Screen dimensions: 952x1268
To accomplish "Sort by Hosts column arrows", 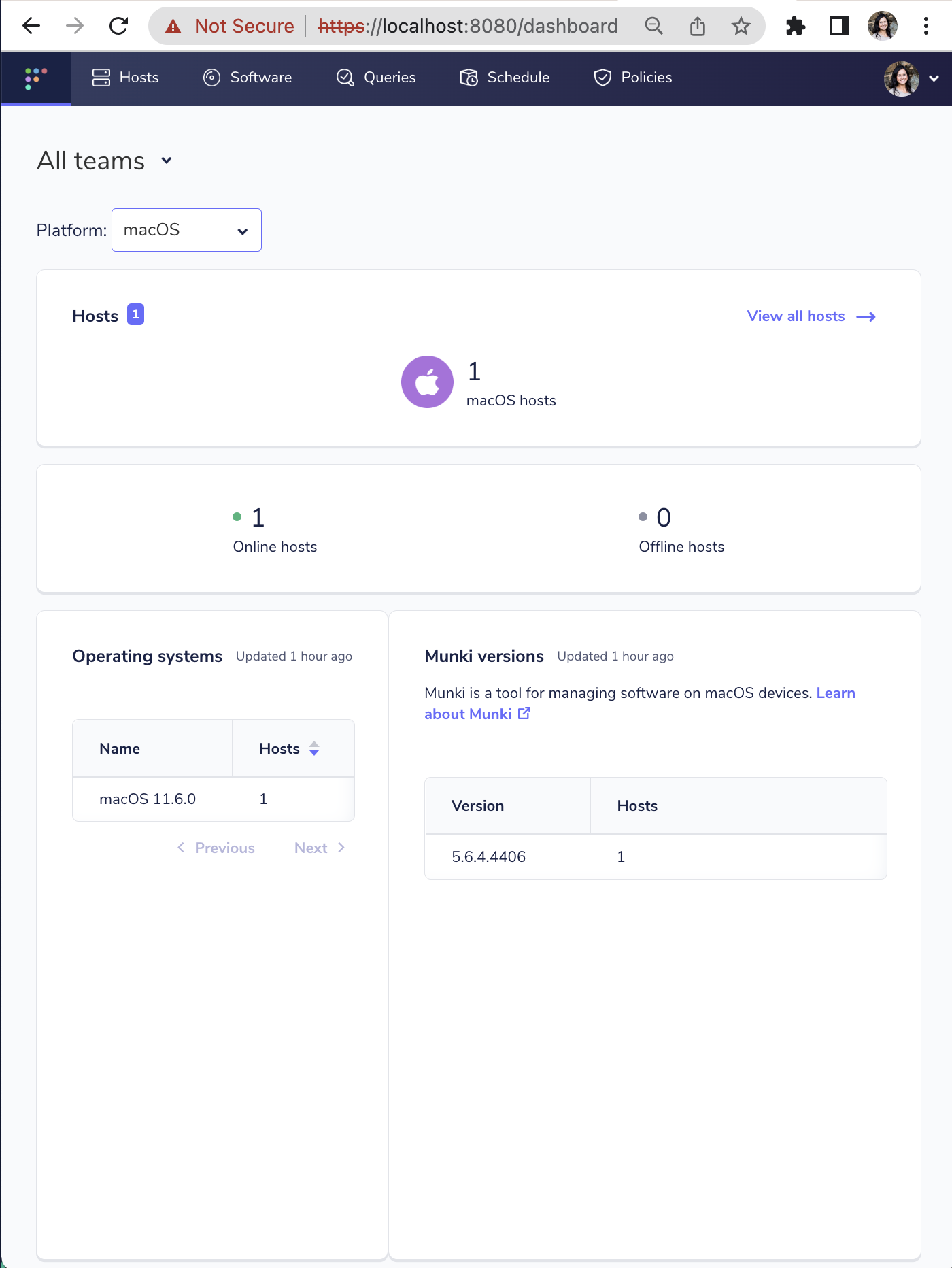I will [x=314, y=749].
